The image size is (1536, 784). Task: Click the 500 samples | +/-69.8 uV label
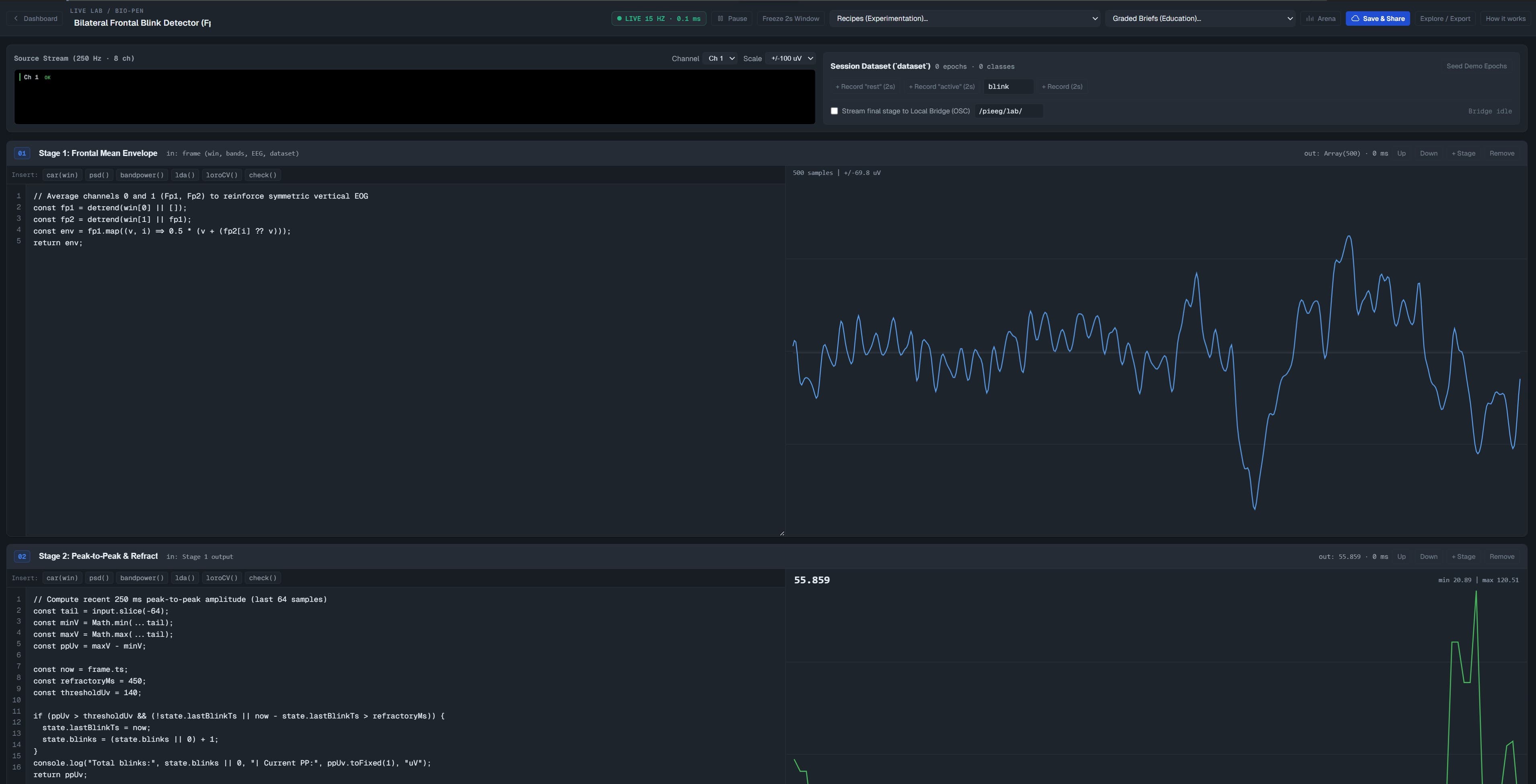pos(836,173)
